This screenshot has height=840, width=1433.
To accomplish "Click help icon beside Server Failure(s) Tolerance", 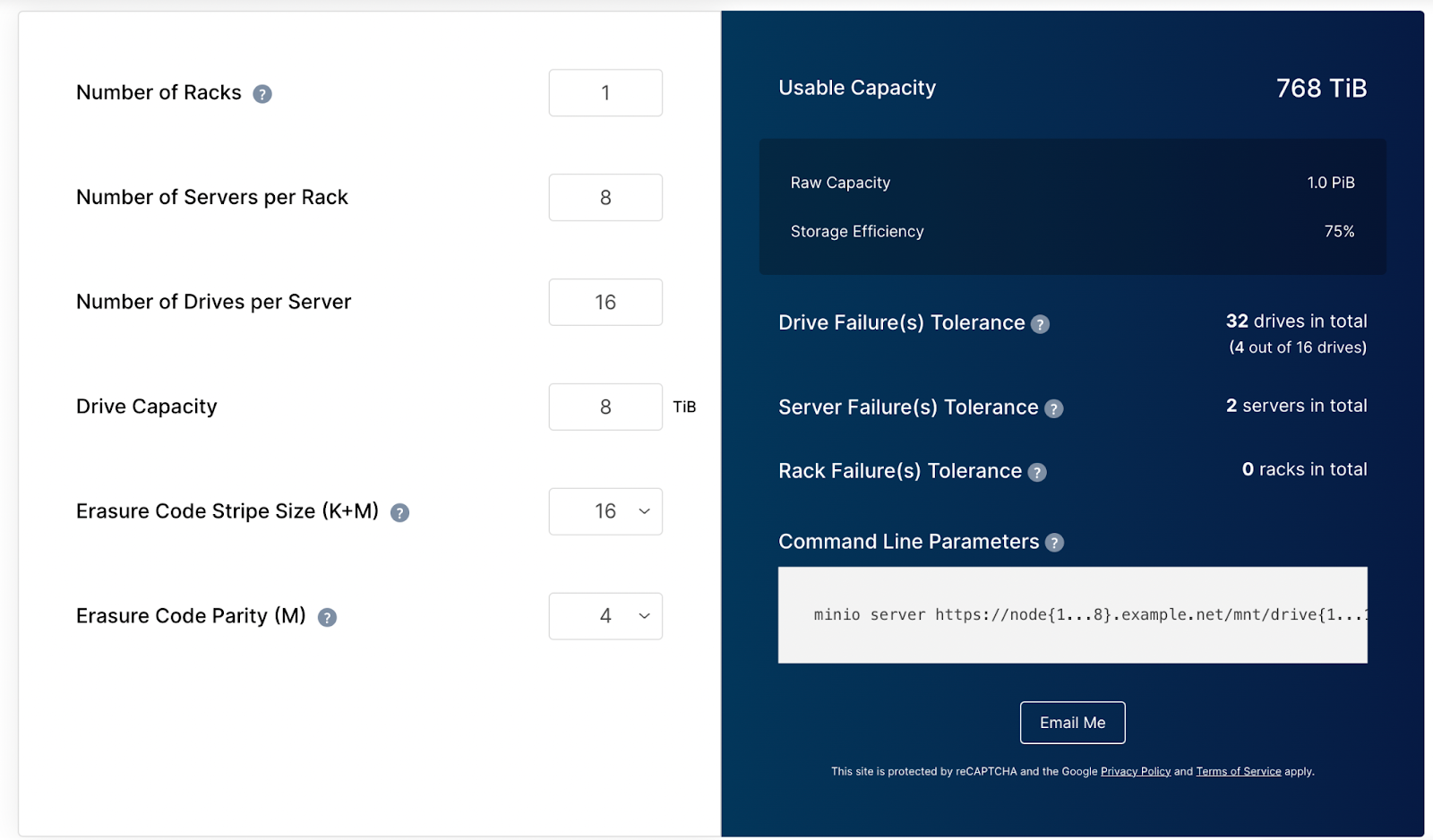I will (x=1054, y=409).
